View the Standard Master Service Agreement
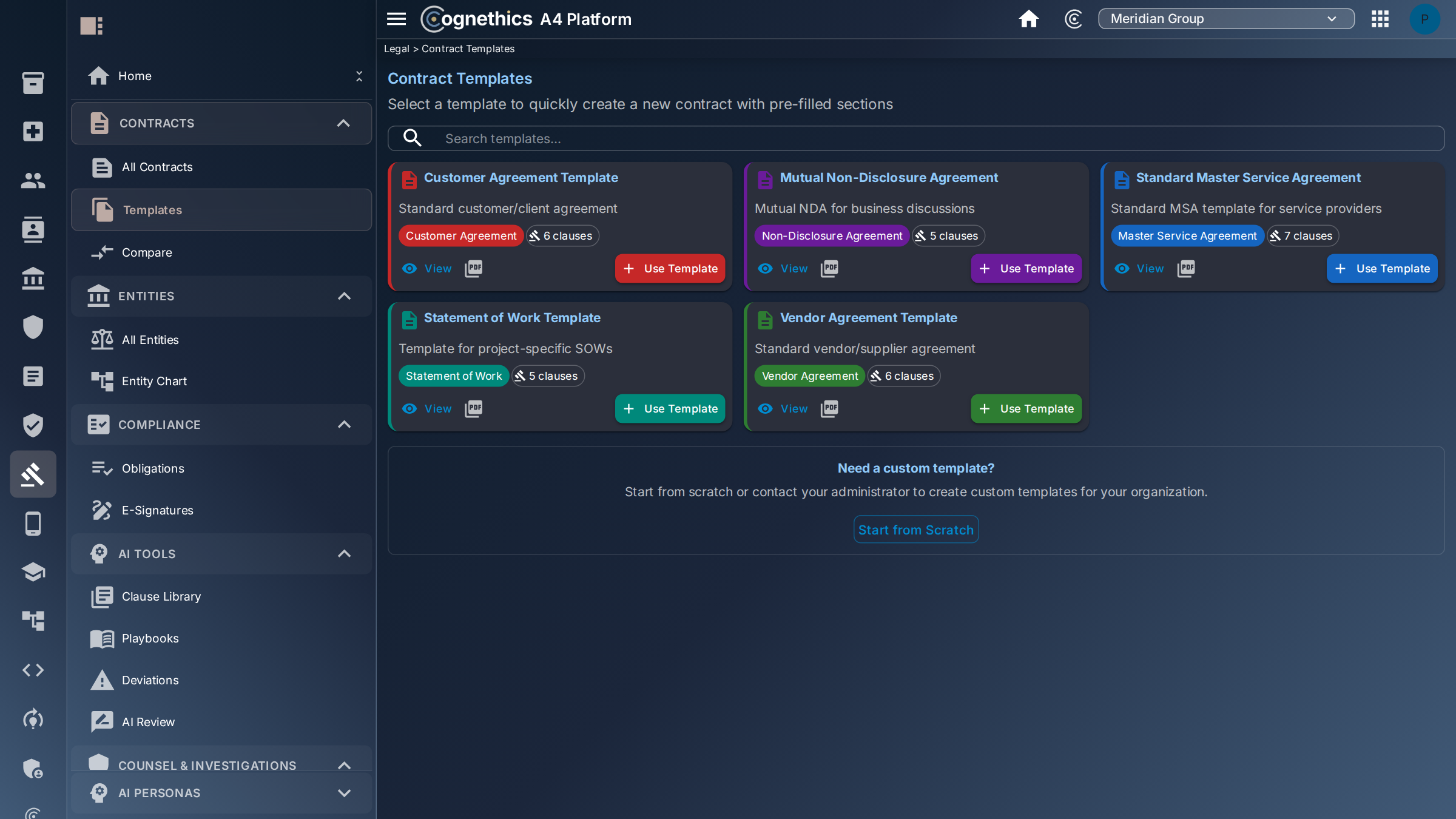The image size is (1456, 819). (1139, 268)
